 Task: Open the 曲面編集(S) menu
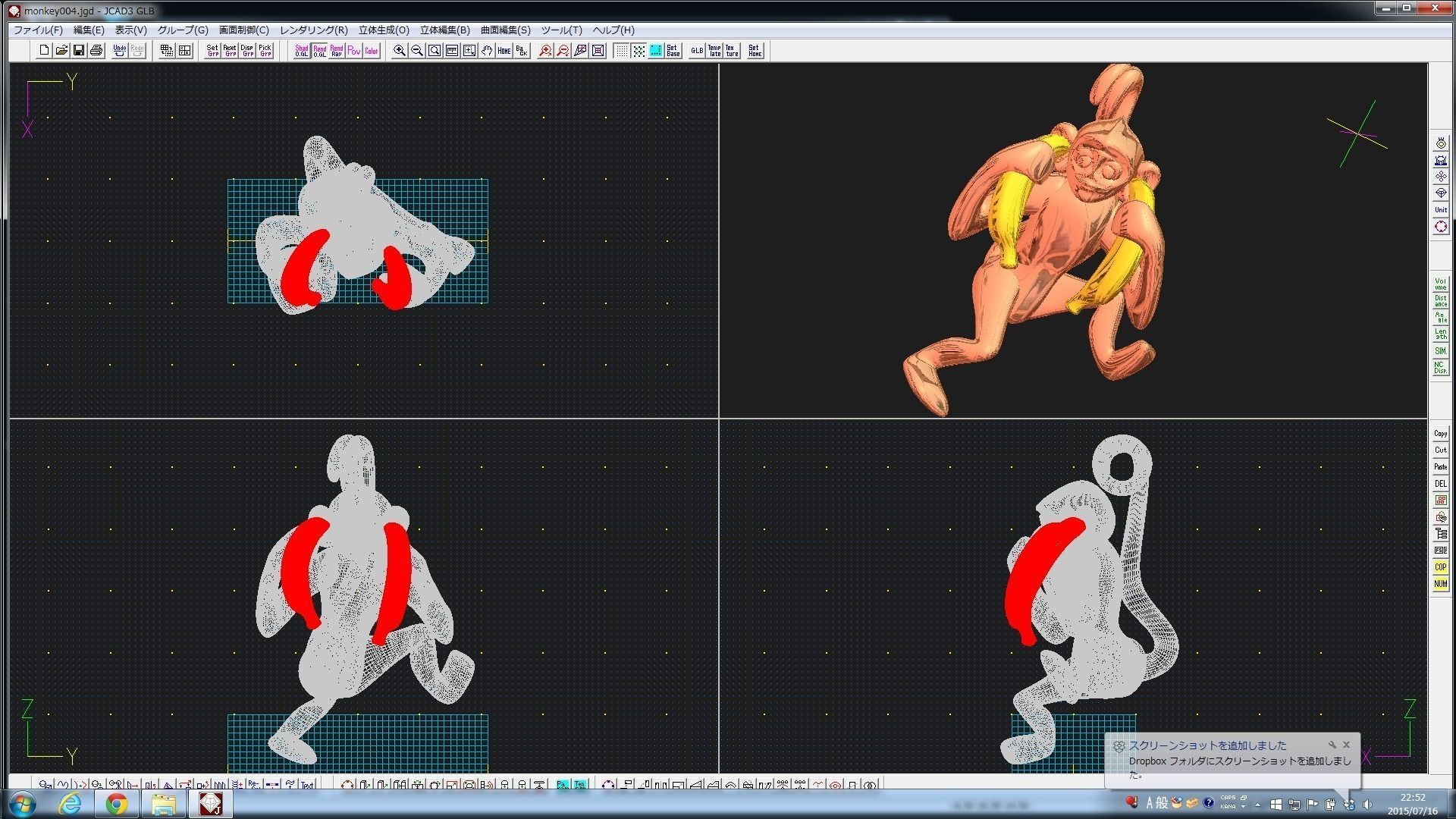pyautogui.click(x=505, y=30)
